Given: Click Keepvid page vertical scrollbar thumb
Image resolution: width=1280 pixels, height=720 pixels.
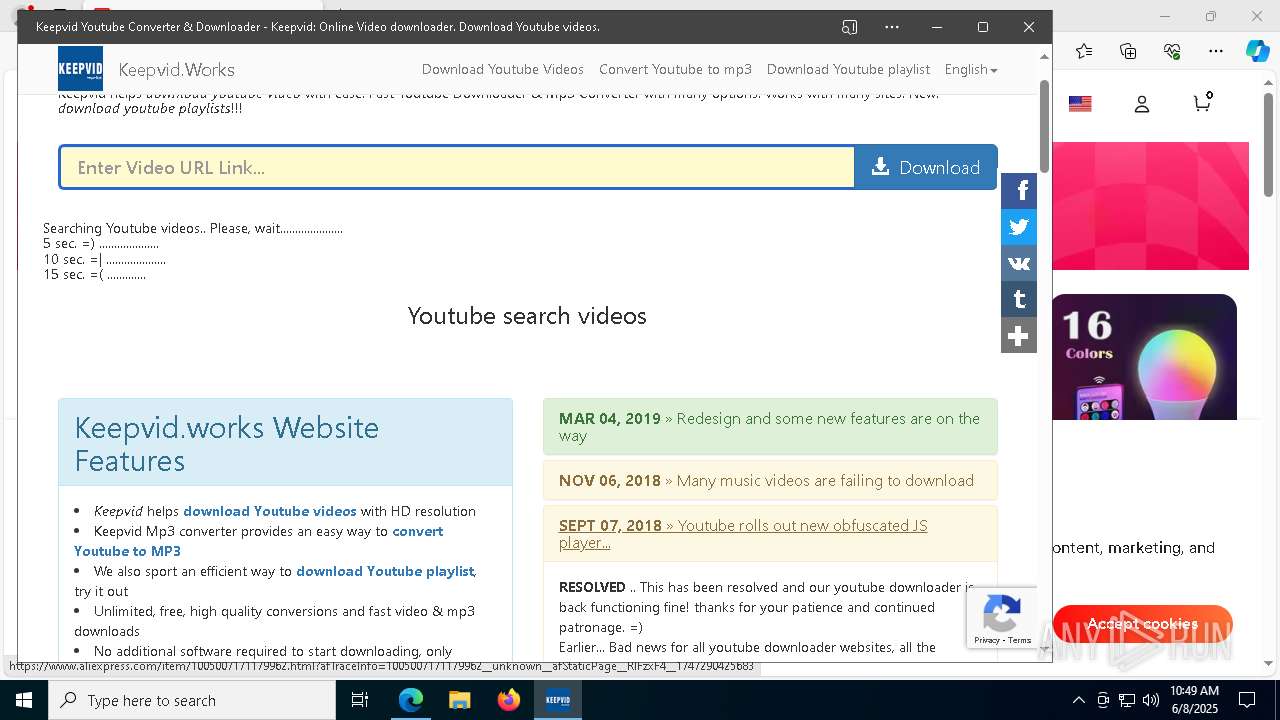Looking at the screenshot, I should tap(1045, 125).
